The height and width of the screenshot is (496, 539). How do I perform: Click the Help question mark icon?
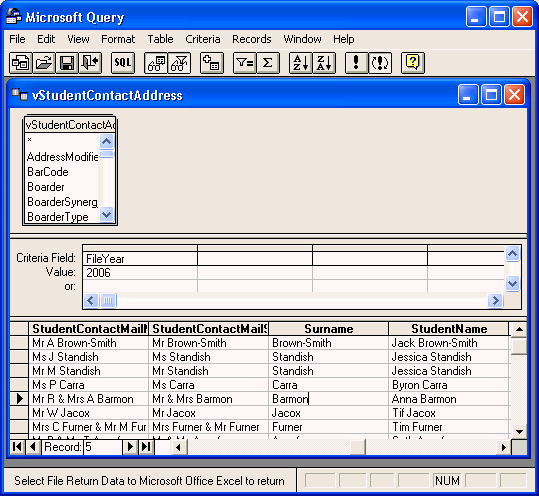(x=413, y=63)
